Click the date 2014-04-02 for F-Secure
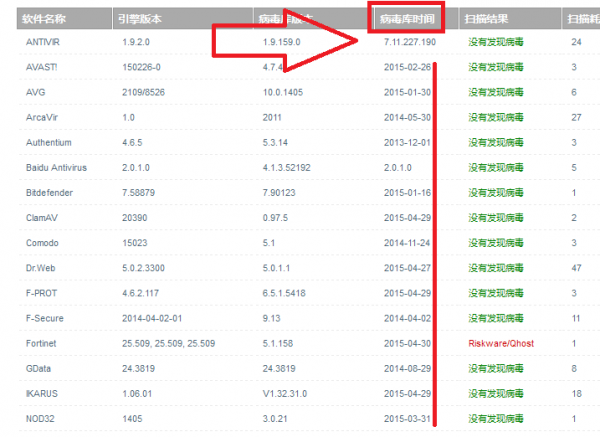Viewport: 600px width, 437px height. click(x=408, y=318)
